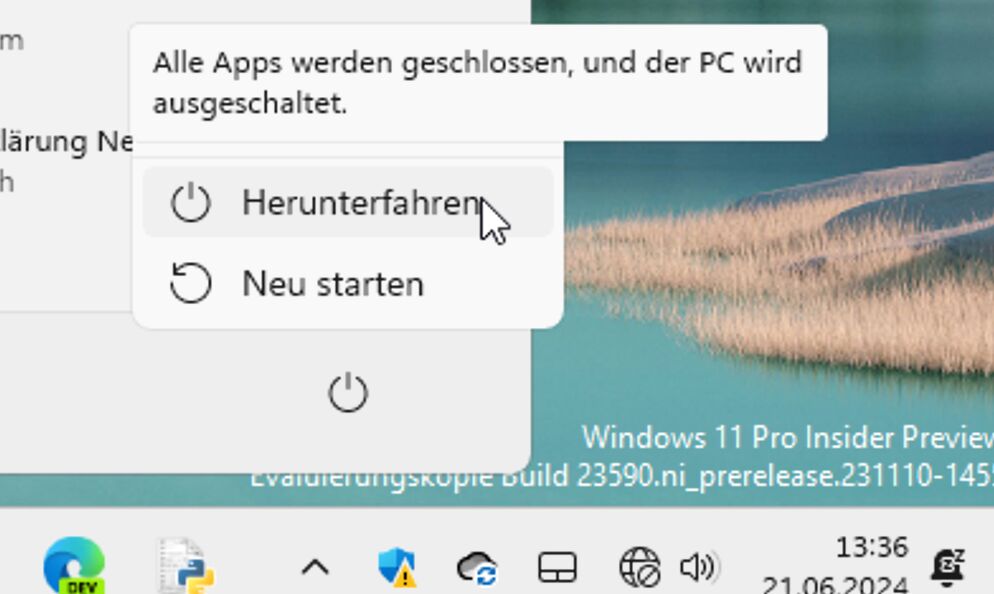Click power symbol beside Herunterfahren
The image size is (994, 594).
pyautogui.click(x=190, y=203)
